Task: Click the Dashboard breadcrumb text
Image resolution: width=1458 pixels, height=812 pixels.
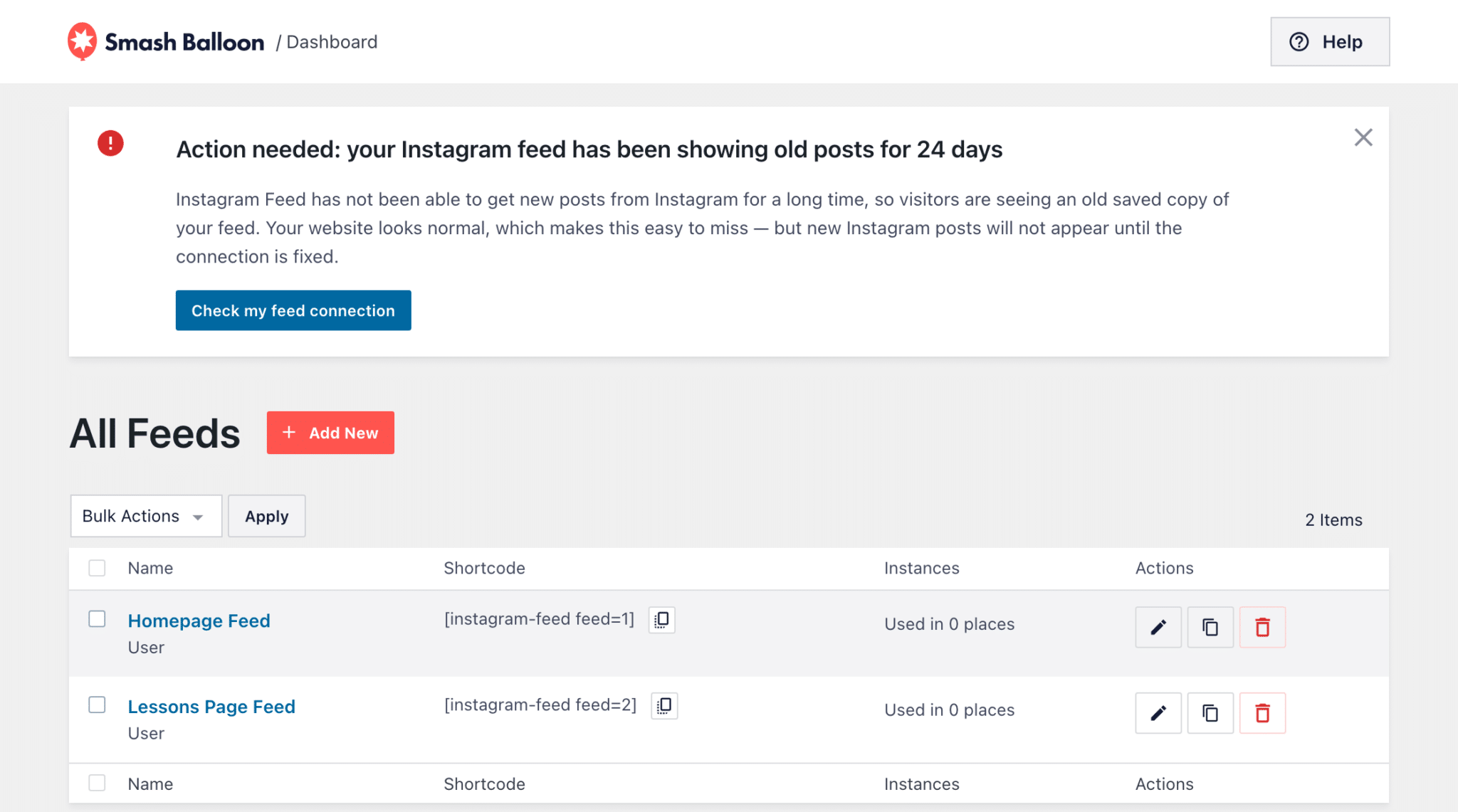Action: point(332,42)
